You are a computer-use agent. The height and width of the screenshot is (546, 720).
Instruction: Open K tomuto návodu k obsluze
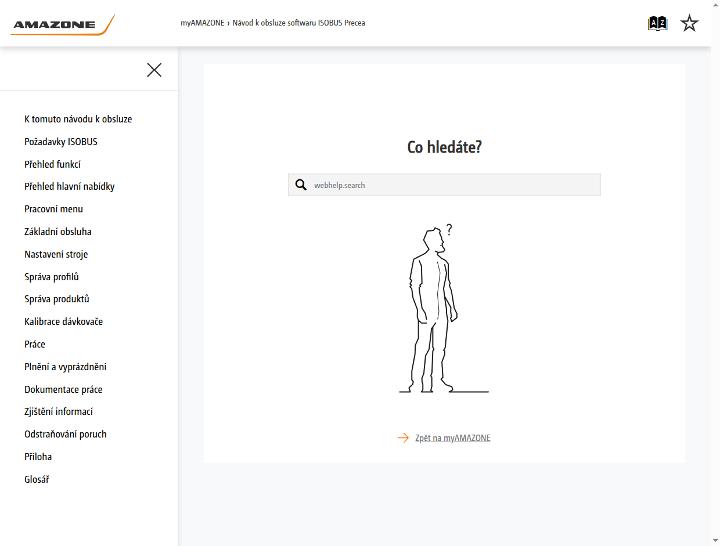point(78,119)
